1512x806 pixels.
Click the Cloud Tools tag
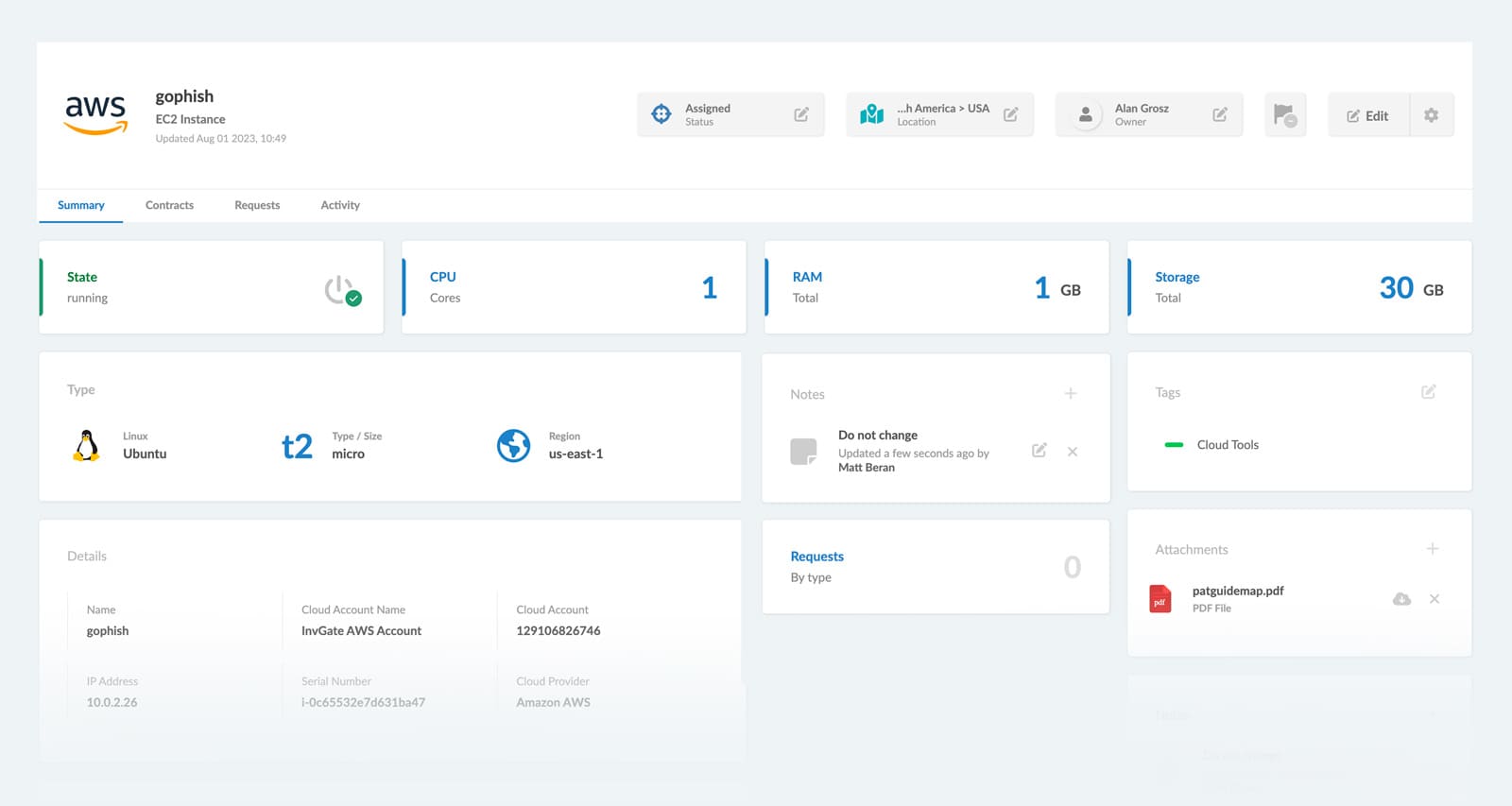click(1228, 445)
